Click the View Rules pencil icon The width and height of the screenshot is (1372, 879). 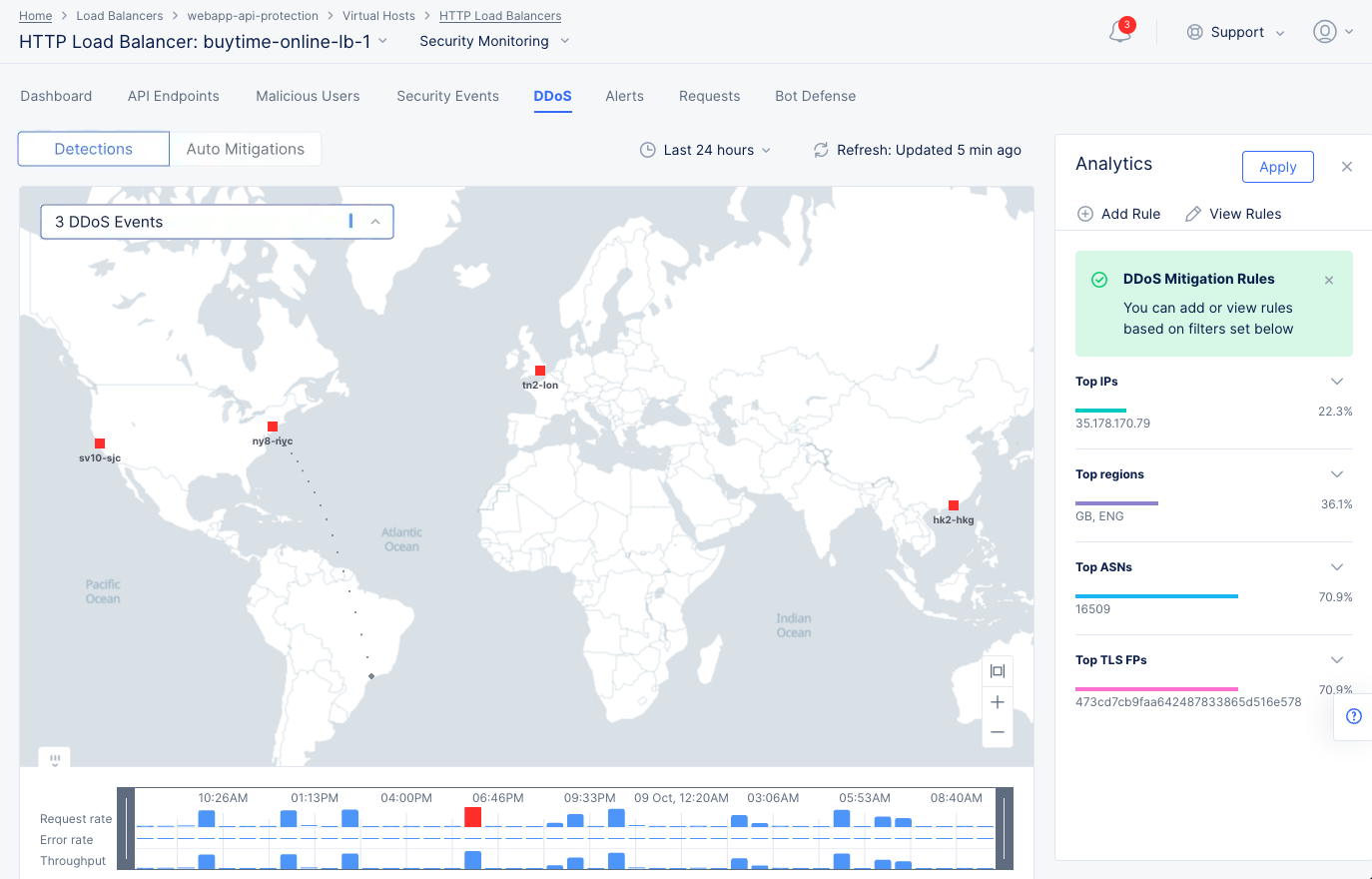click(x=1194, y=213)
